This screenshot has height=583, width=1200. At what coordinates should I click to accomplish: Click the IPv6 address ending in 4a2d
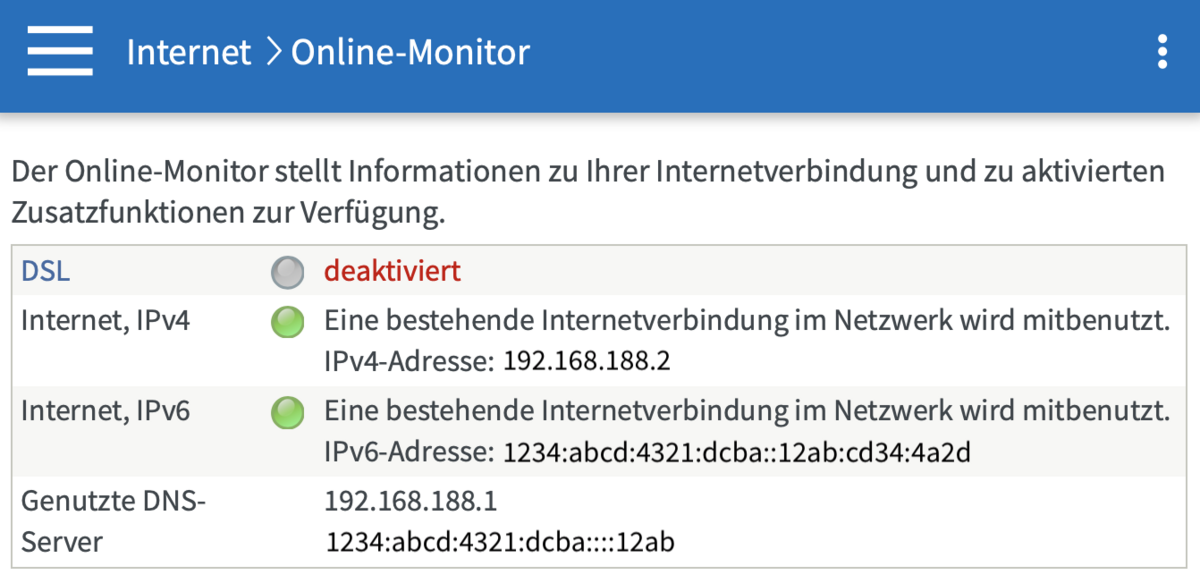click(x=737, y=453)
